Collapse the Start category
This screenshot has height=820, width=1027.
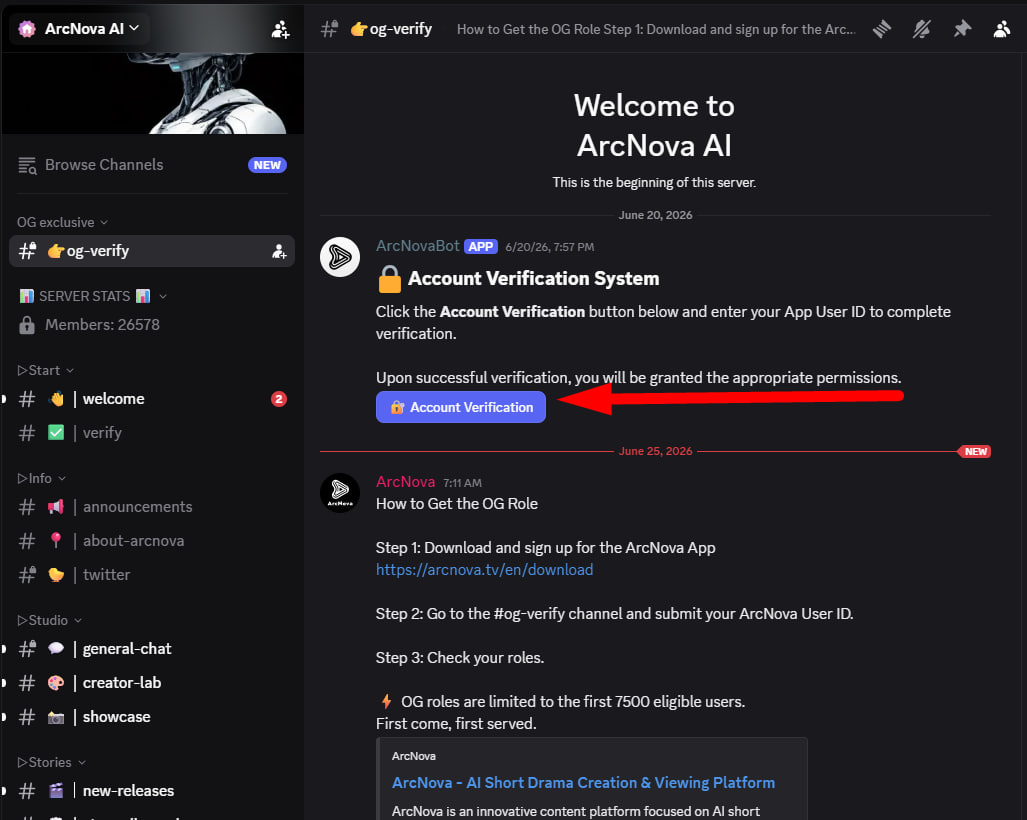point(45,371)
